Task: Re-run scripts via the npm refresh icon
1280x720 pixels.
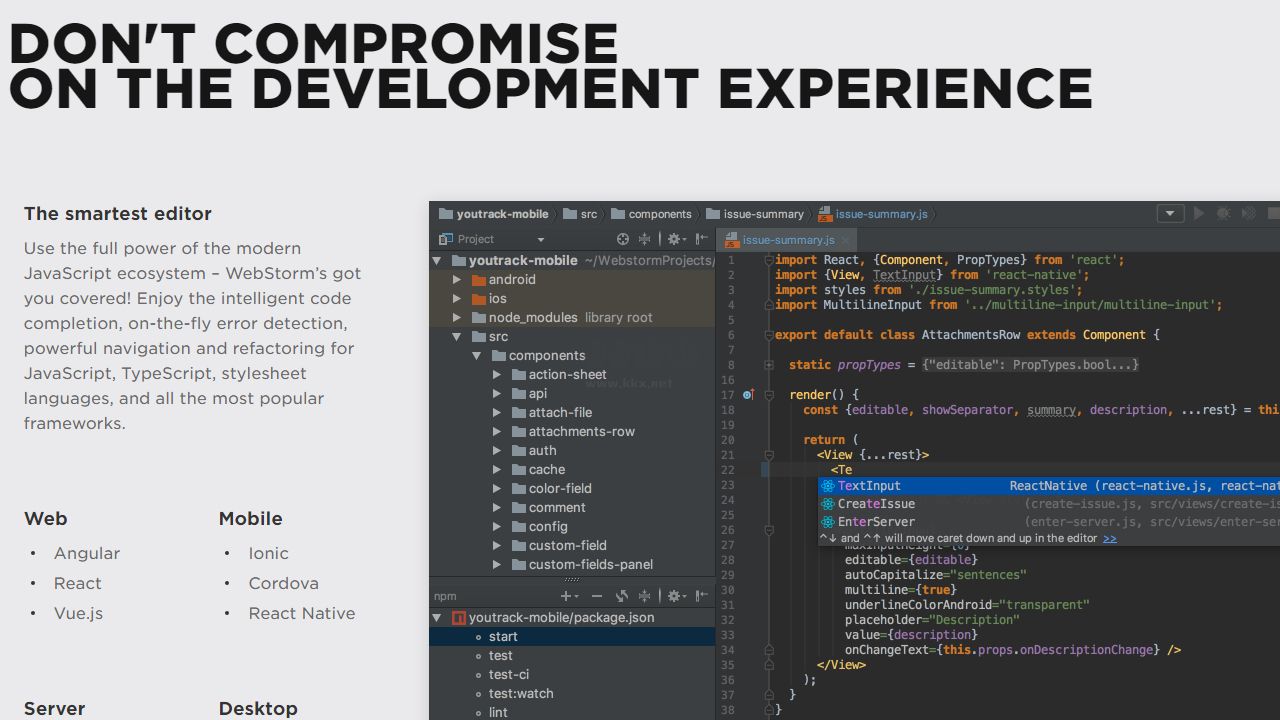Action: pos(622,596)
